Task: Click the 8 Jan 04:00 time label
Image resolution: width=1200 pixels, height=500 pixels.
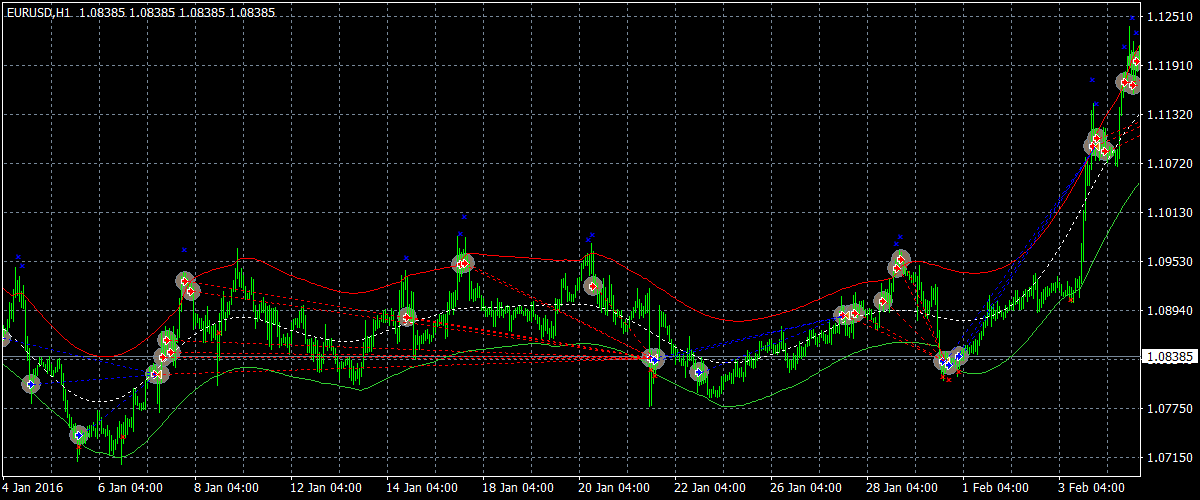Action: pos(226,488)
